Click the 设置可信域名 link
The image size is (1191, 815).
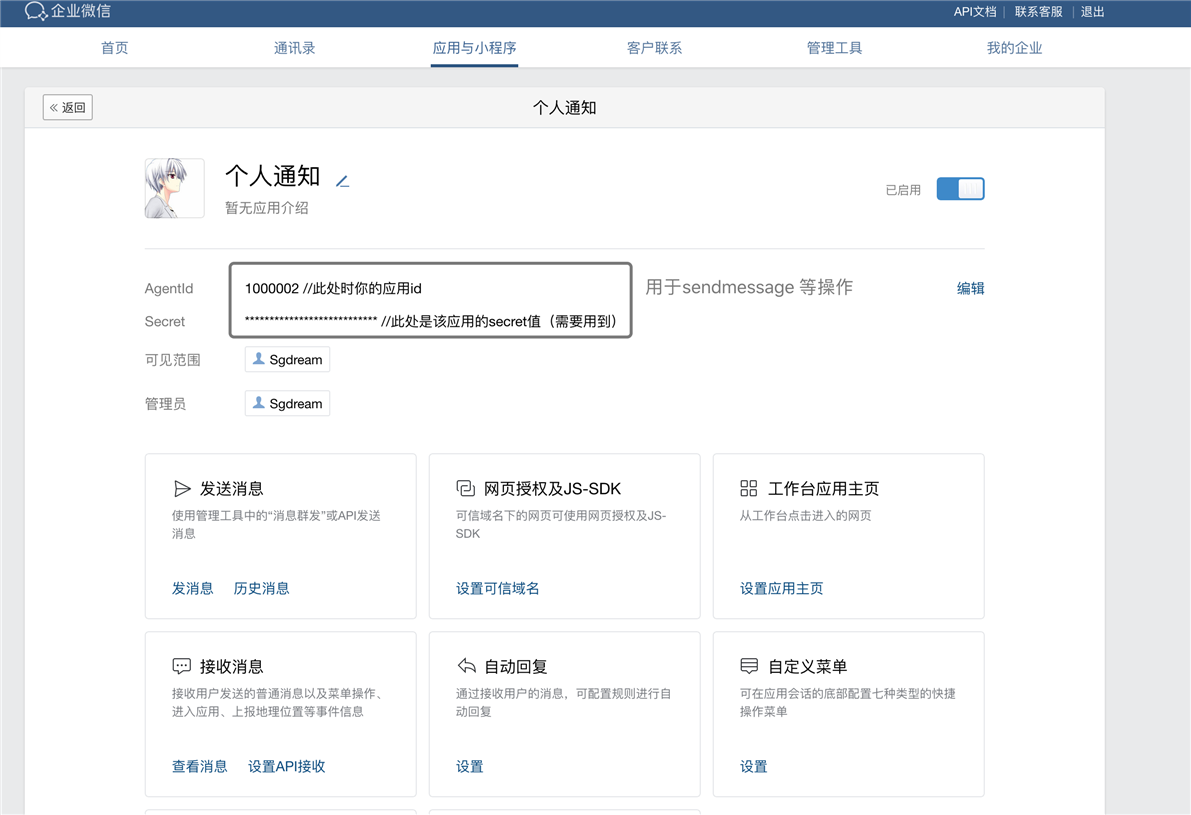pyautogui.click(x=498, y=588)
